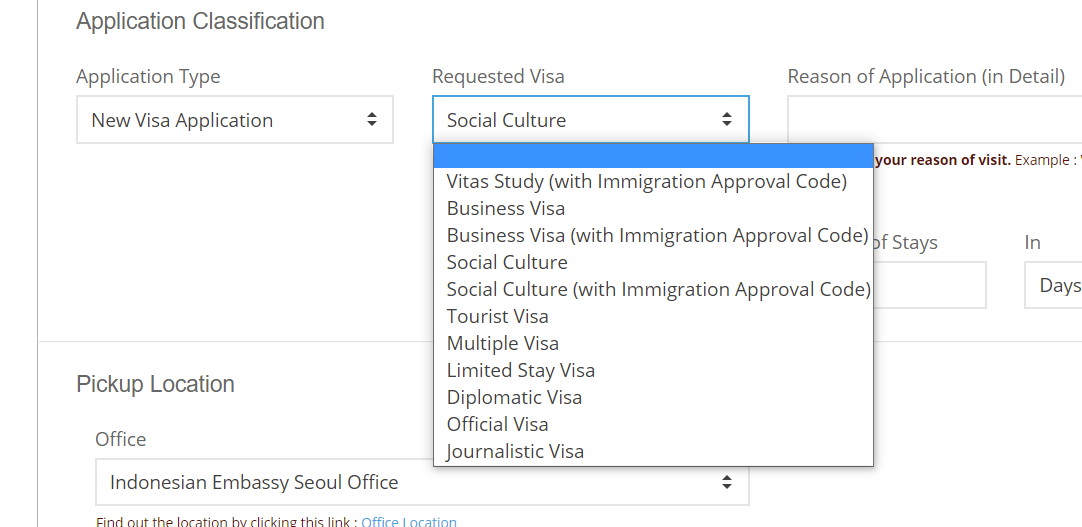This screenshot has height=527, width=1082.
Task: Pick Official Visa from dropdown list
Action: click(498, 425)
